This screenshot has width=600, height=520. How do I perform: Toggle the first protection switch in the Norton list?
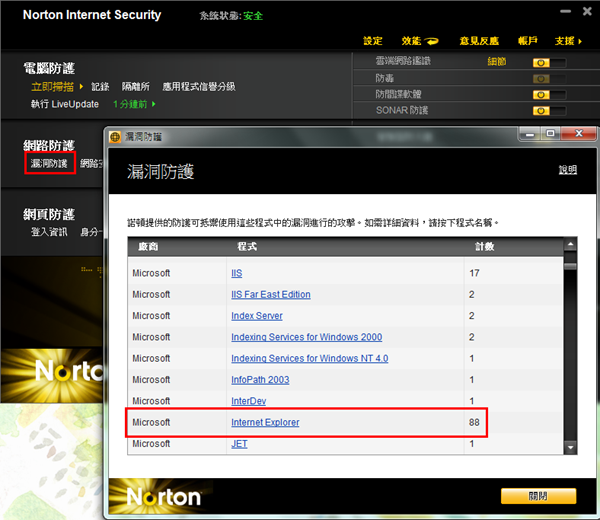[549, 62]
